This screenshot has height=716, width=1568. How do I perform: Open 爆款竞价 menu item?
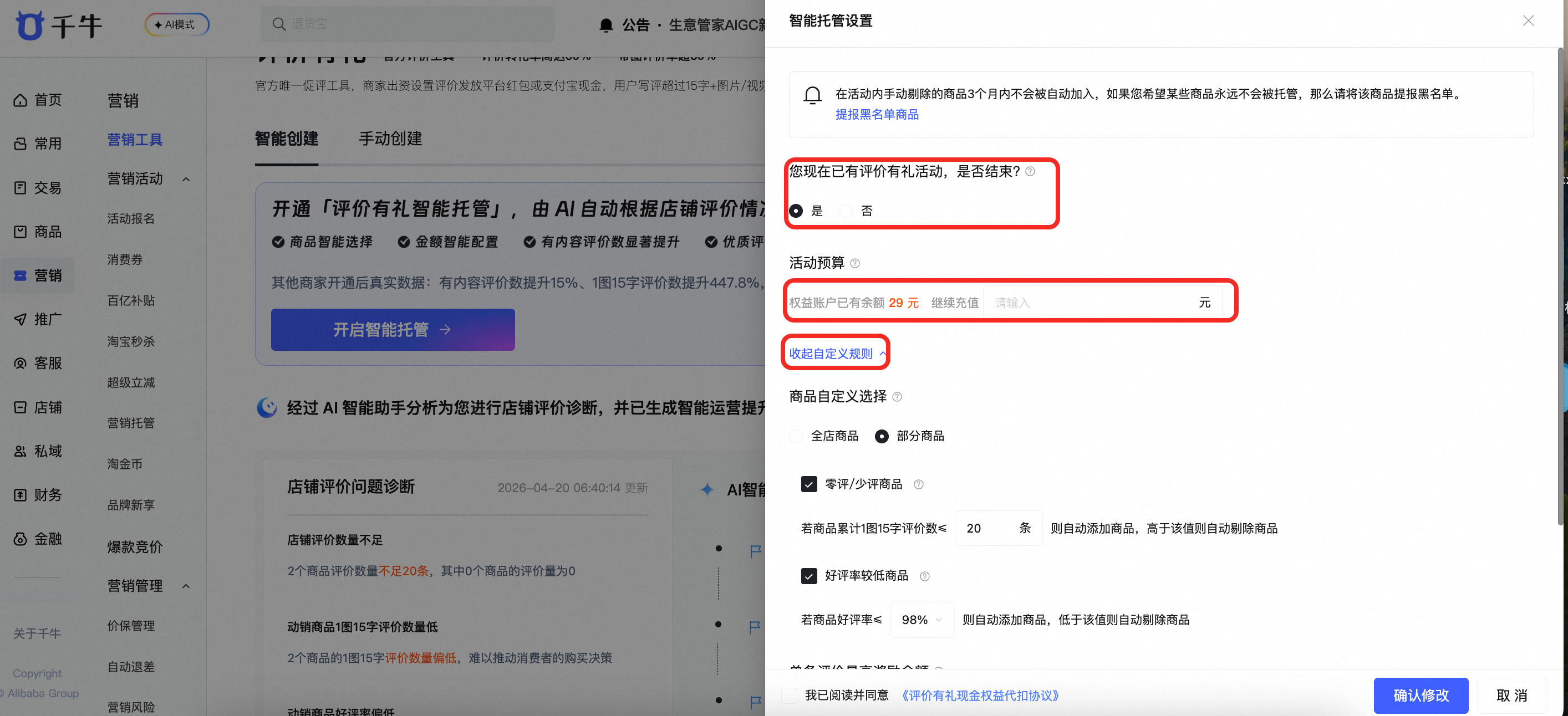tap(135, 547)
